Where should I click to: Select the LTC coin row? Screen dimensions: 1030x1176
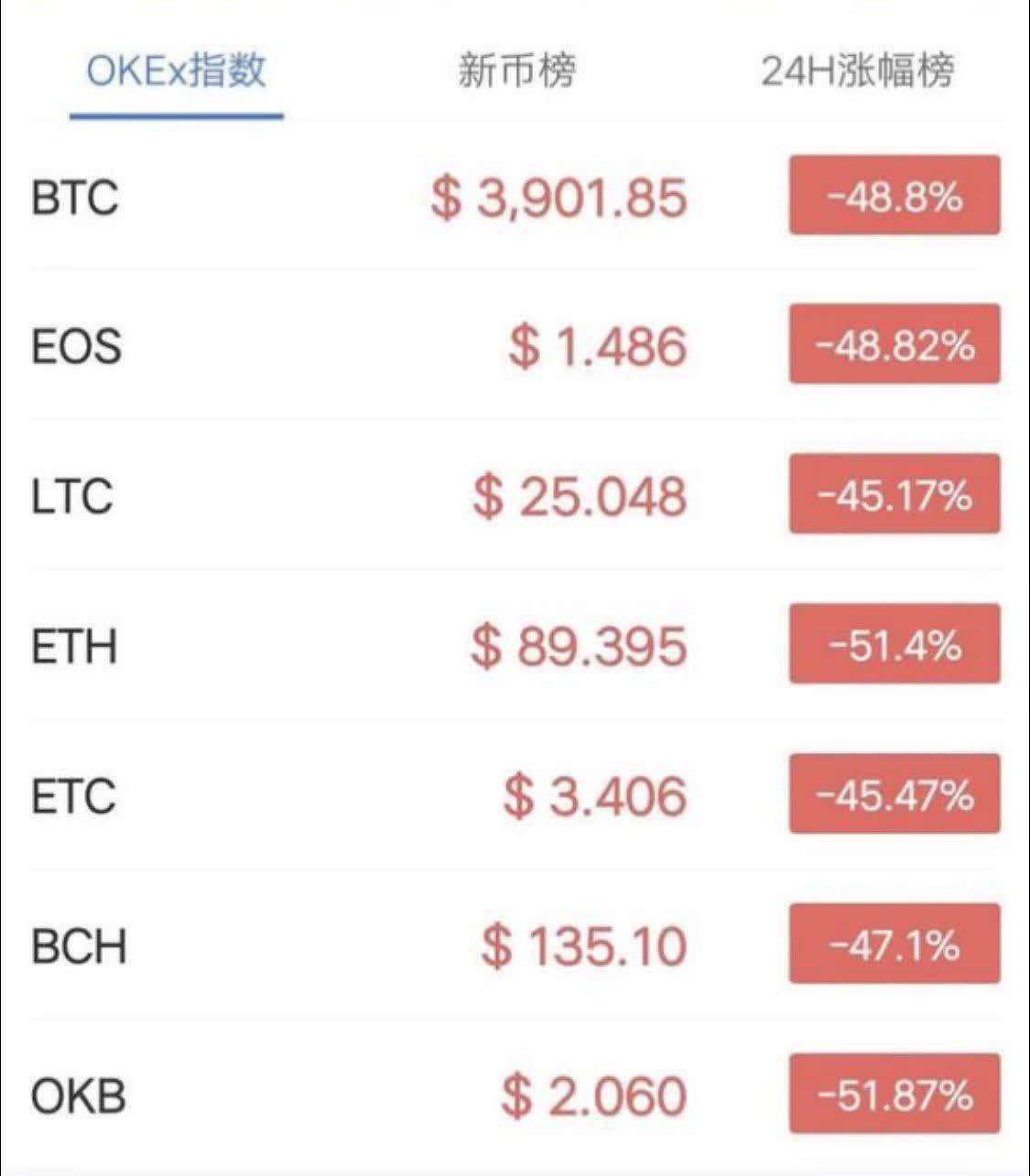click(73, 496)
